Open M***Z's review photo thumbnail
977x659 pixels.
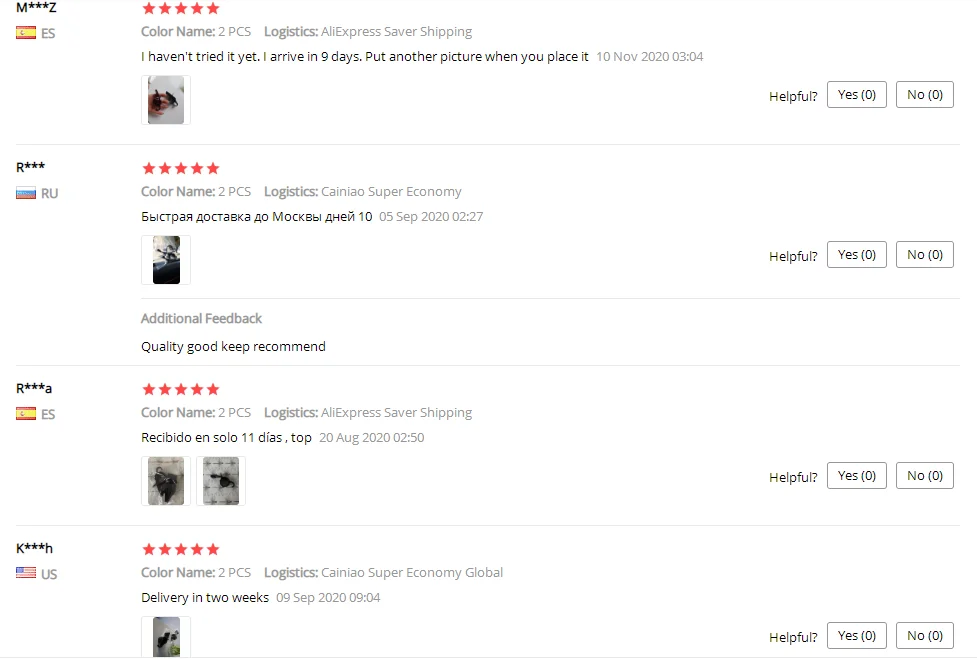(x=166, y=100)
